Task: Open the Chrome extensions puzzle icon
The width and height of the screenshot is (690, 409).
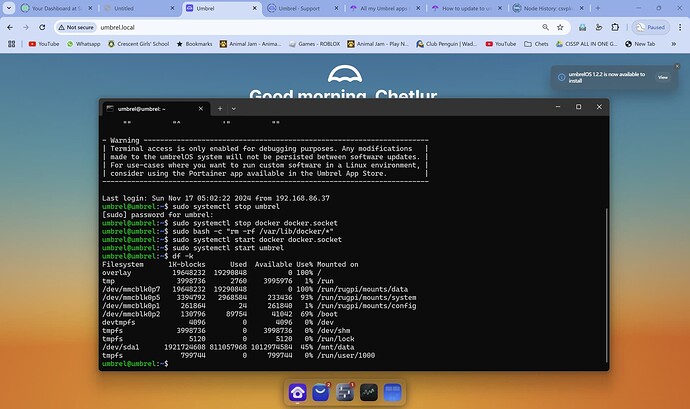Action: tap(615, 27)
